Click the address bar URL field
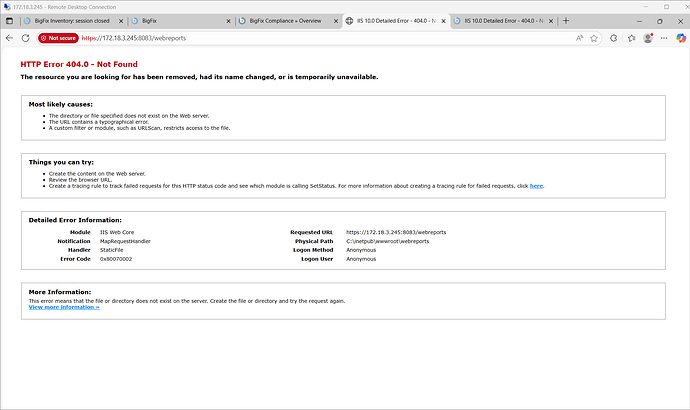Viewport: 690px width, 410px height. click(x=300, y=38)
